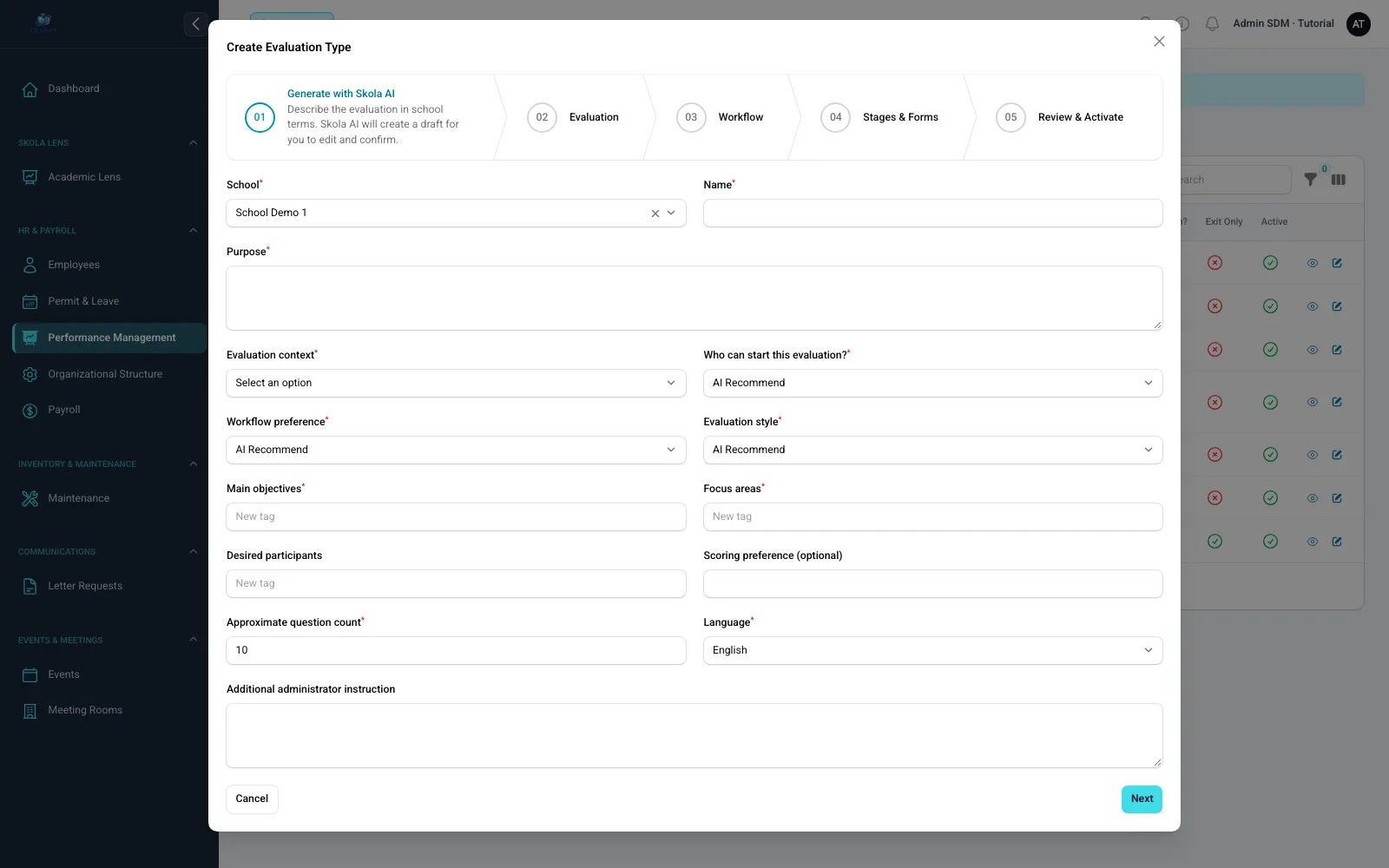
Task: Click into the Purpose text area
Action: point(694,299)
